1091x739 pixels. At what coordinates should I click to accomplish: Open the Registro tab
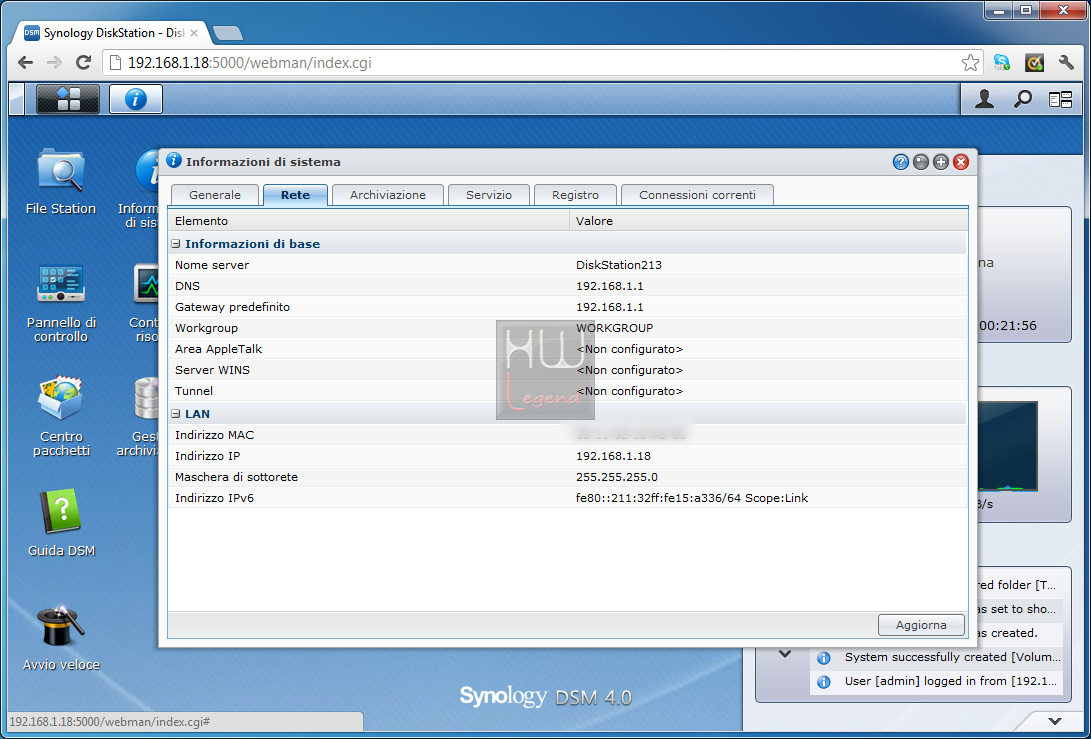pyautogui.click(x=575, y=195)
